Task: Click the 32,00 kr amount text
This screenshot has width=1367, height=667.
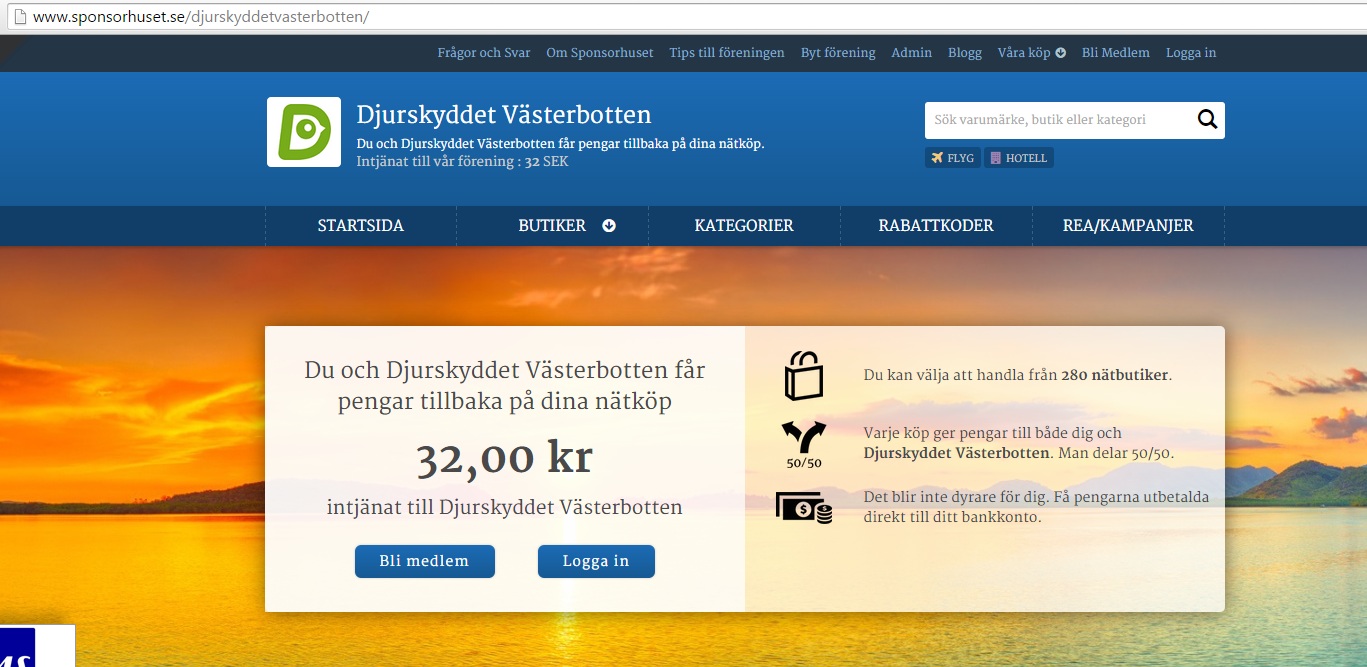Action: [x=504, y=459]
